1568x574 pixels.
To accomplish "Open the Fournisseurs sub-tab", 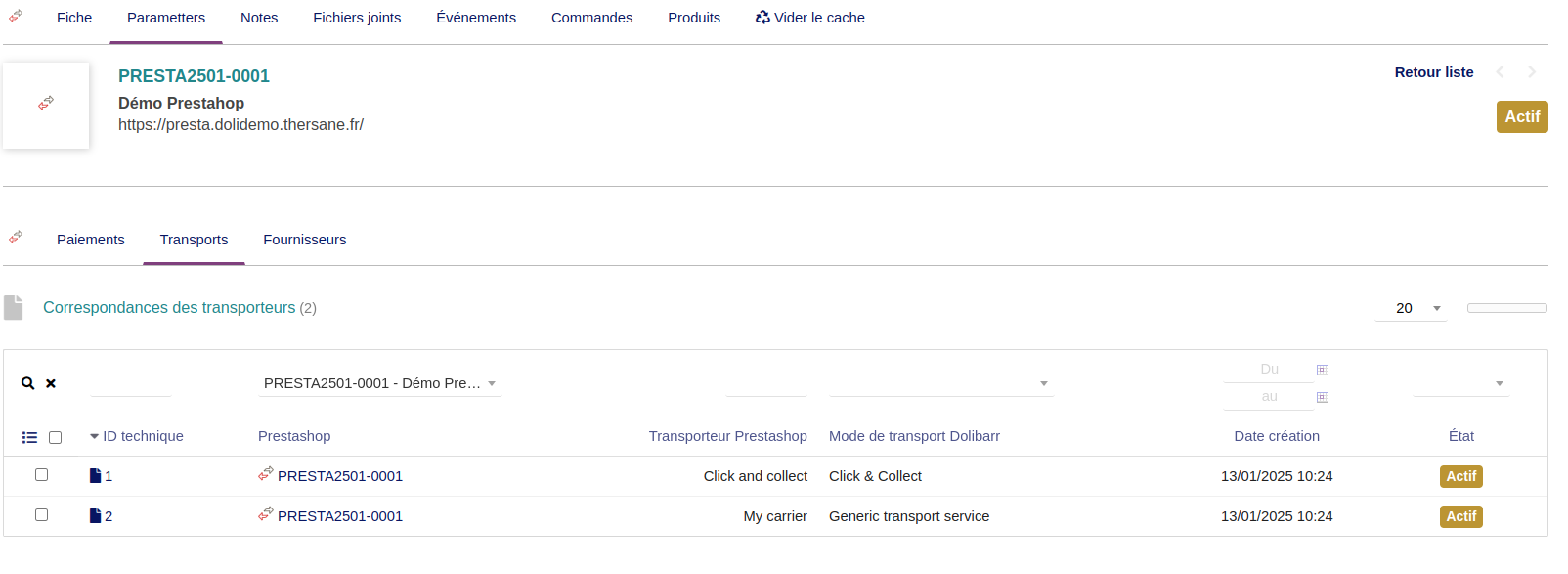I will [304, 240].
